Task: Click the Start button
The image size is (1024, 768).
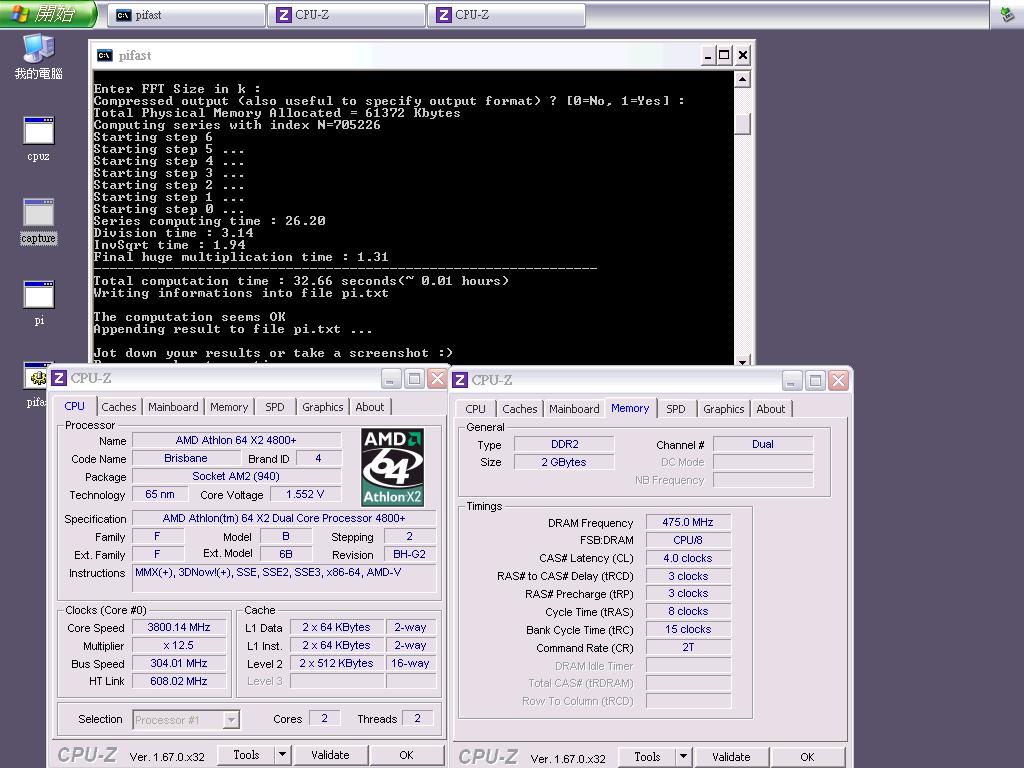Action: click(x=48, y=14)
